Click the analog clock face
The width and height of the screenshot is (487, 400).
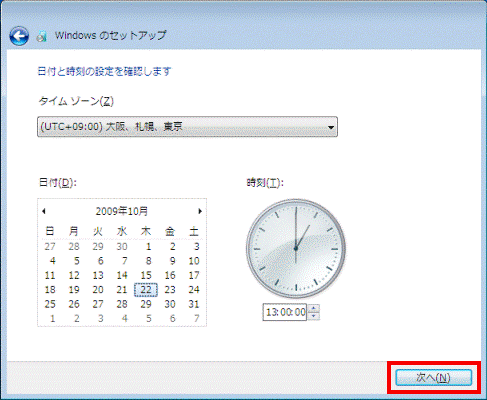pyautogui.click(x=296, y=248)
